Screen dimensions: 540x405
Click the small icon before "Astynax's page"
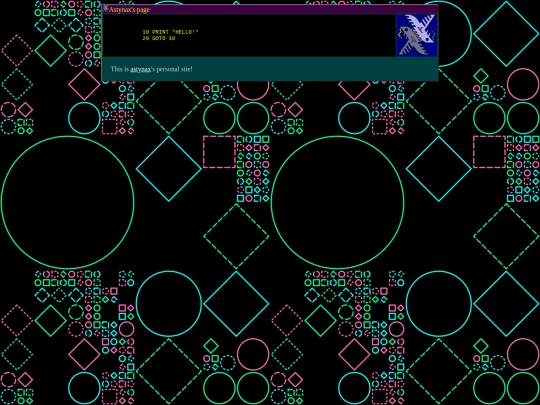coord(106,9)
